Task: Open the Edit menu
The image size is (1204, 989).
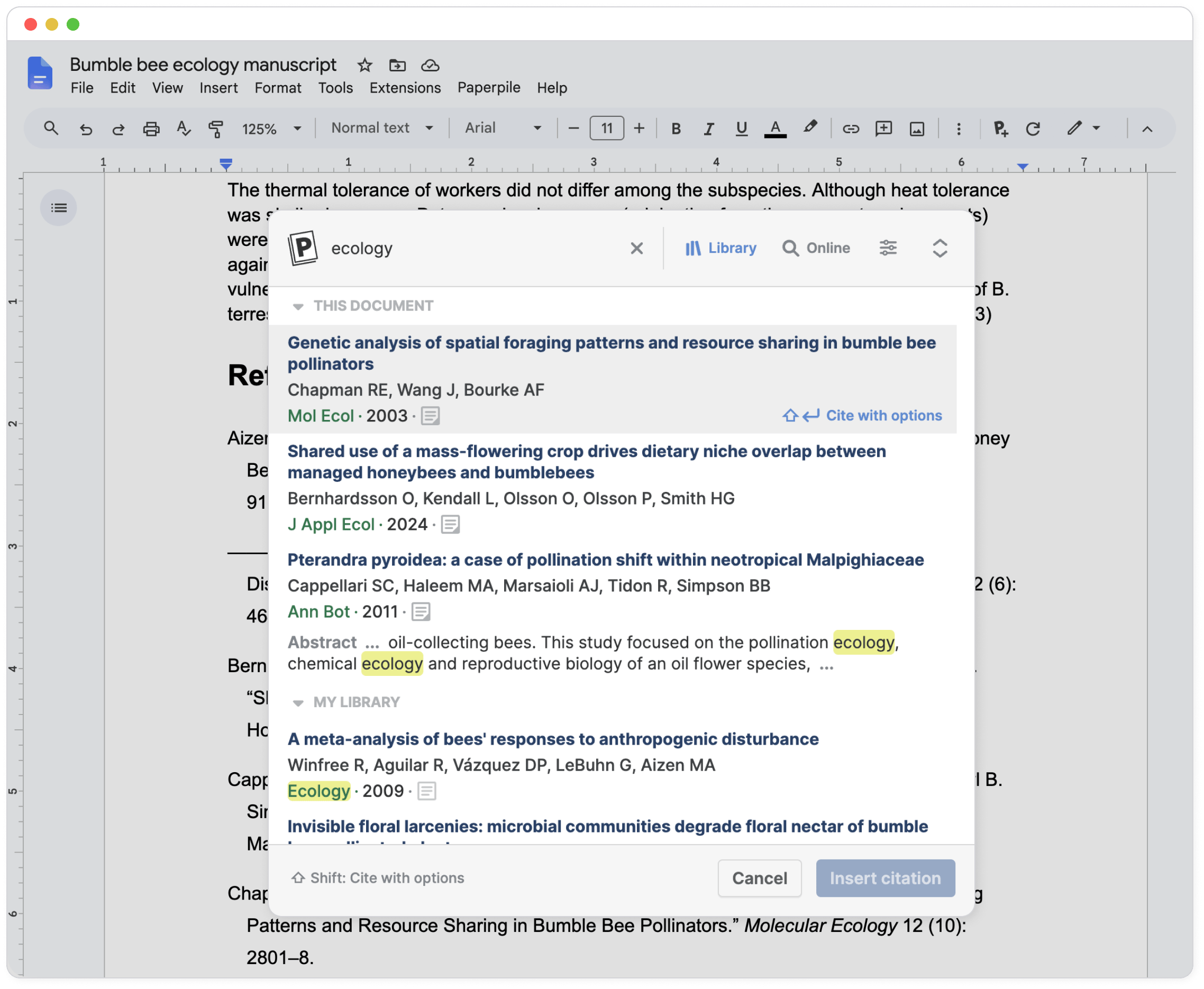Action: (x=123, y=88)
